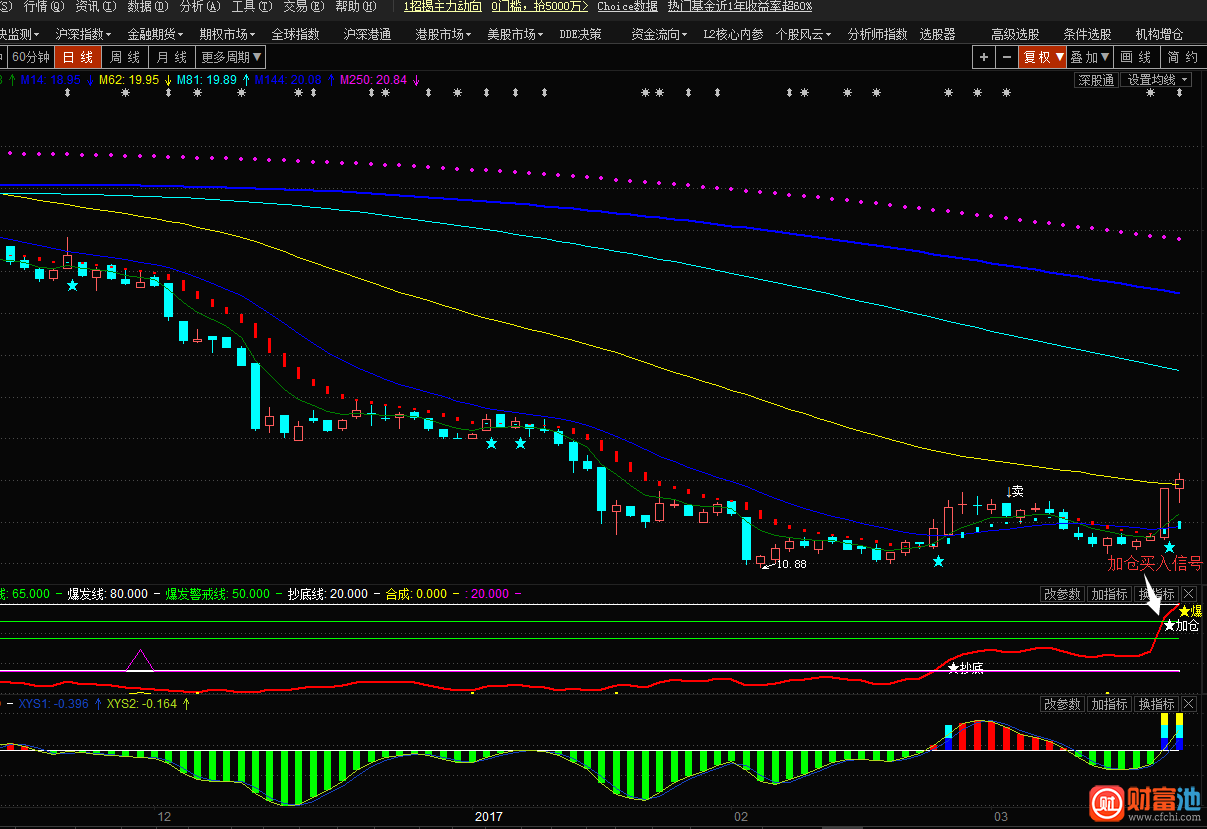Image resolution: width=1207 pixels, height=829 pixels.
Task: Click the 卖 sell arrow marker on chart
Action: coord(1016,491)
